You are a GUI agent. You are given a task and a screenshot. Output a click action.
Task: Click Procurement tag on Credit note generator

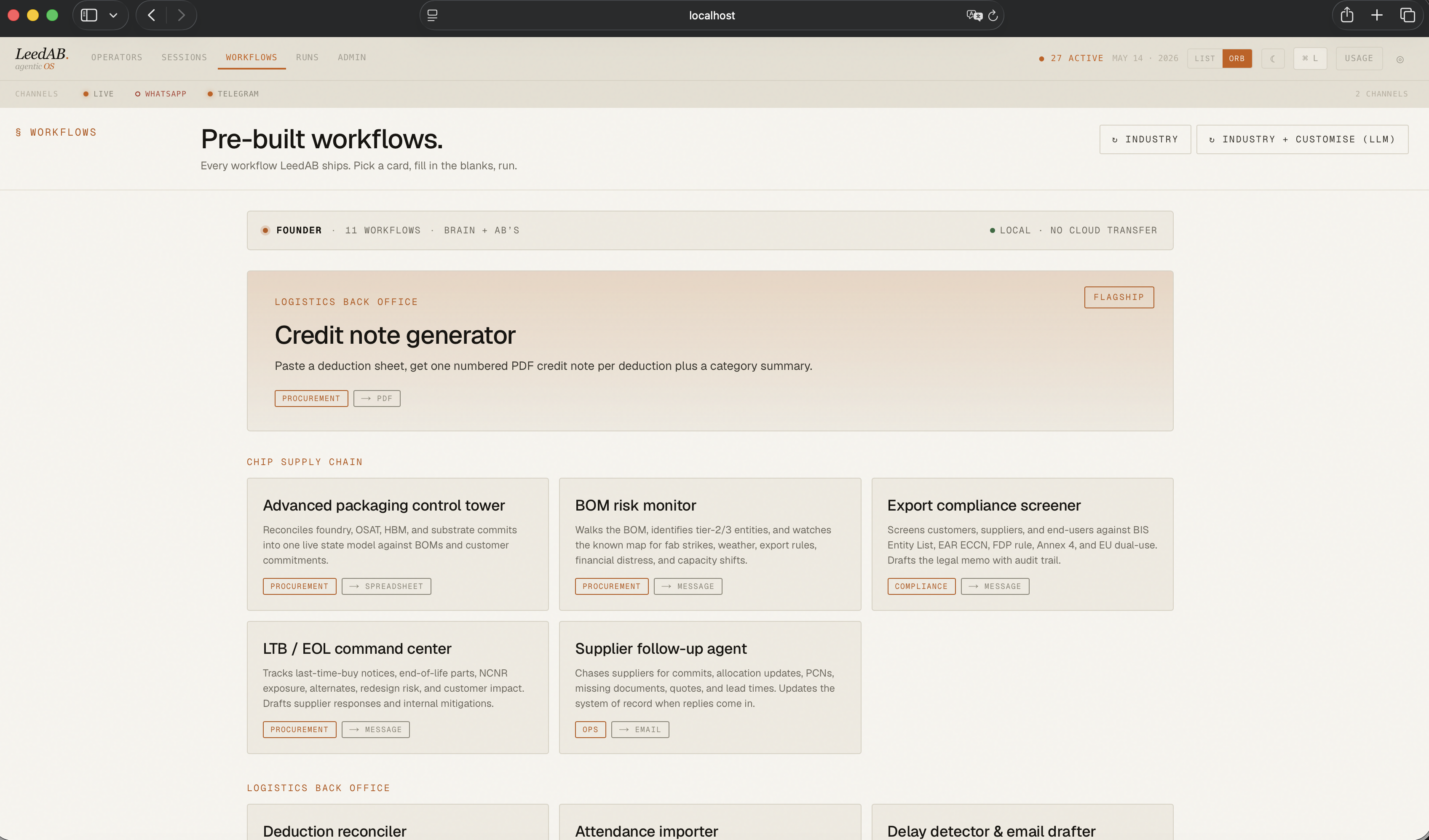tap(311, 398)
